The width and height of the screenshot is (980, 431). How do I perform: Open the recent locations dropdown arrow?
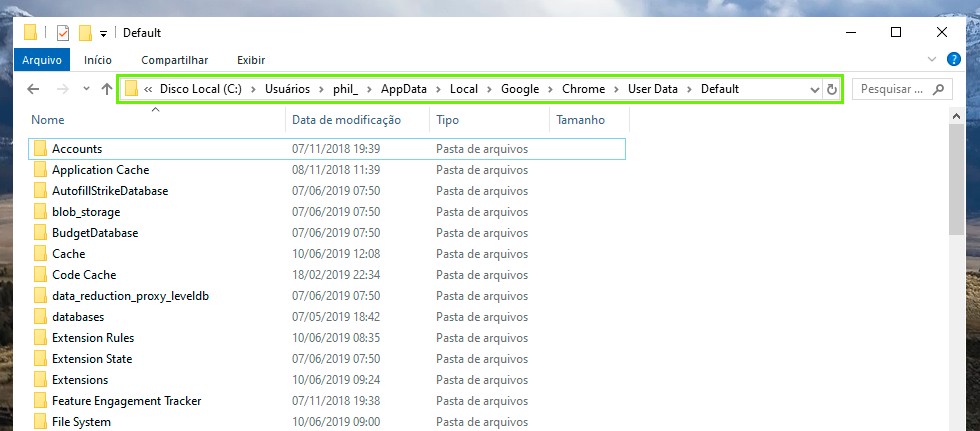86,89
